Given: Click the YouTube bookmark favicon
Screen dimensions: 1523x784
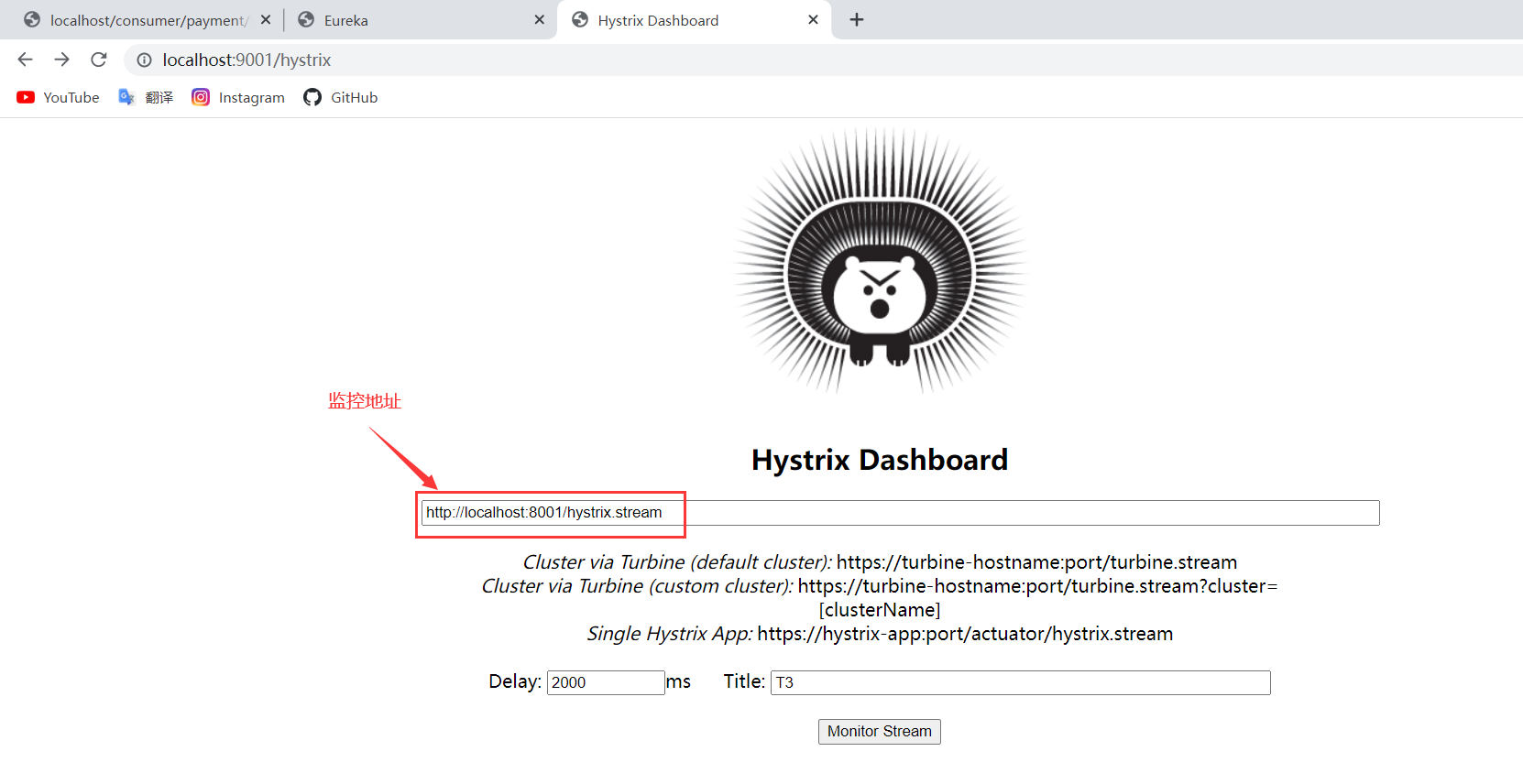Looking at the screenshot, I should click(x=26, y=97).
